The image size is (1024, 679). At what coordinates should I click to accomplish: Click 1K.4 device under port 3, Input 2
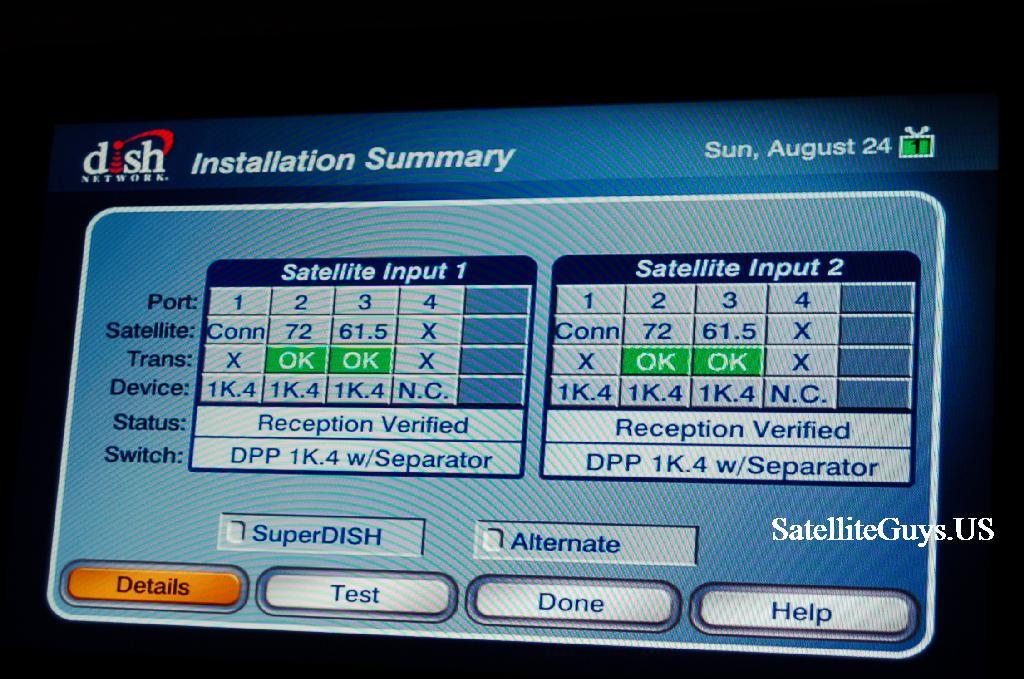tap(726, 393)
